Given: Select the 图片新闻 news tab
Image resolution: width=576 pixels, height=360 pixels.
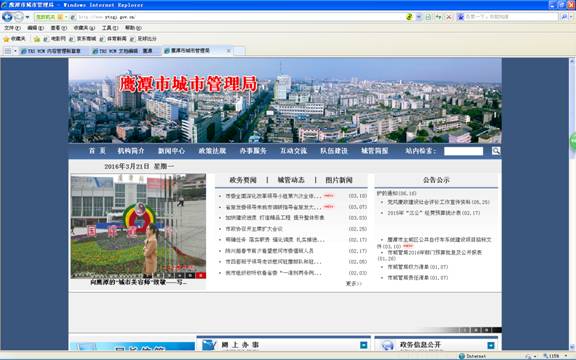Looking at the screenshot, I should point(339,180).
